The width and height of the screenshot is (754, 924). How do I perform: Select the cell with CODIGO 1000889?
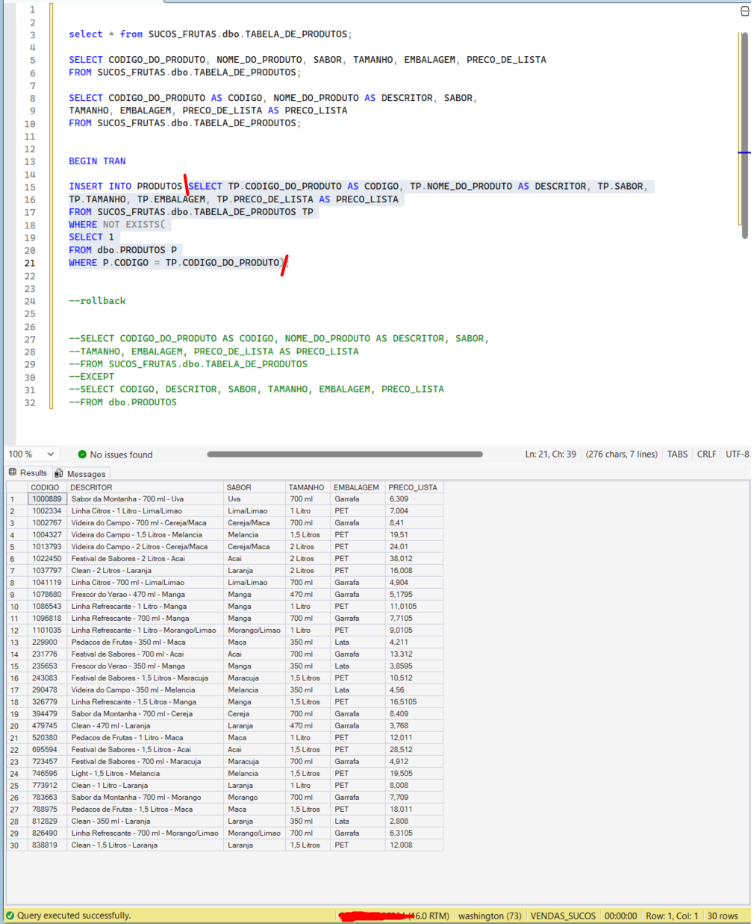(x=47, y=499)
